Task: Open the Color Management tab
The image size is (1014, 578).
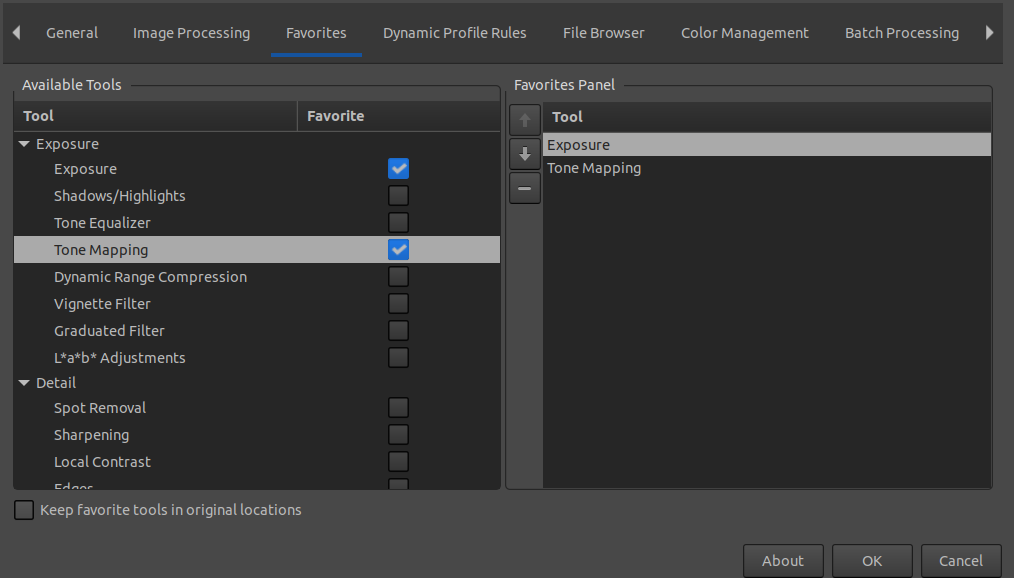Action: tap(744, 33)
